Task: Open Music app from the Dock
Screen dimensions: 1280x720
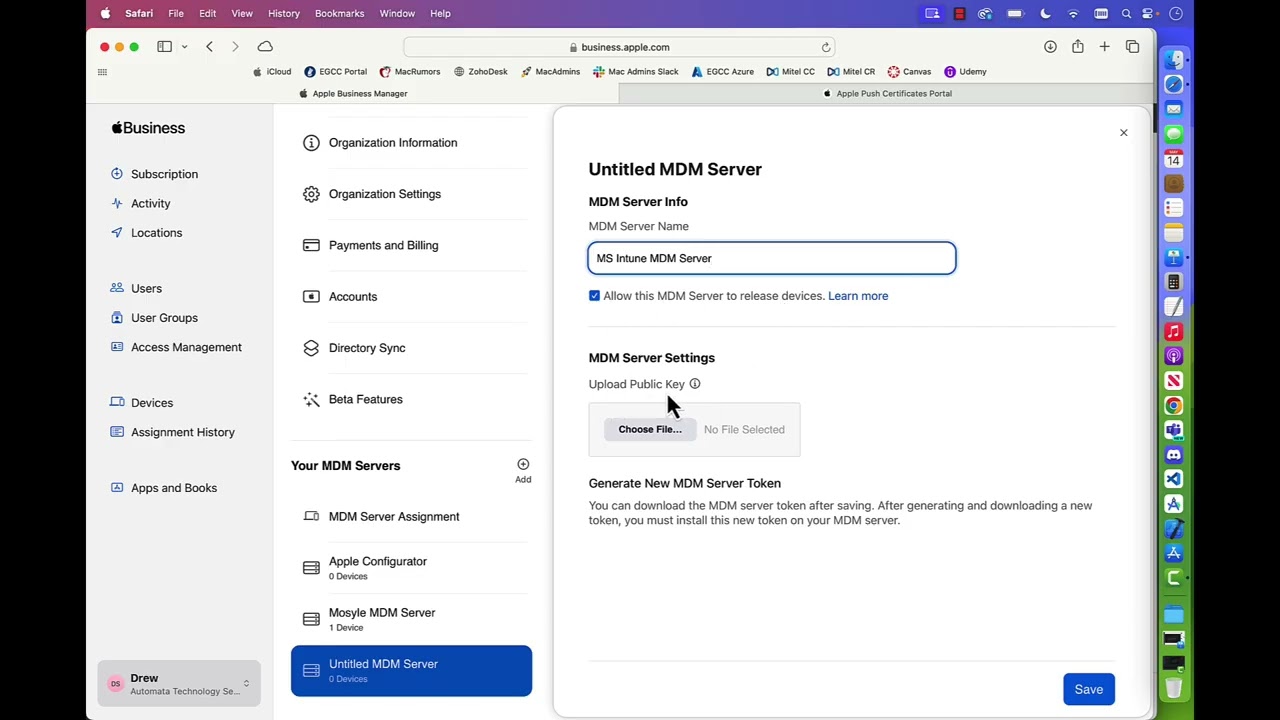Action: pos(1174,332)
